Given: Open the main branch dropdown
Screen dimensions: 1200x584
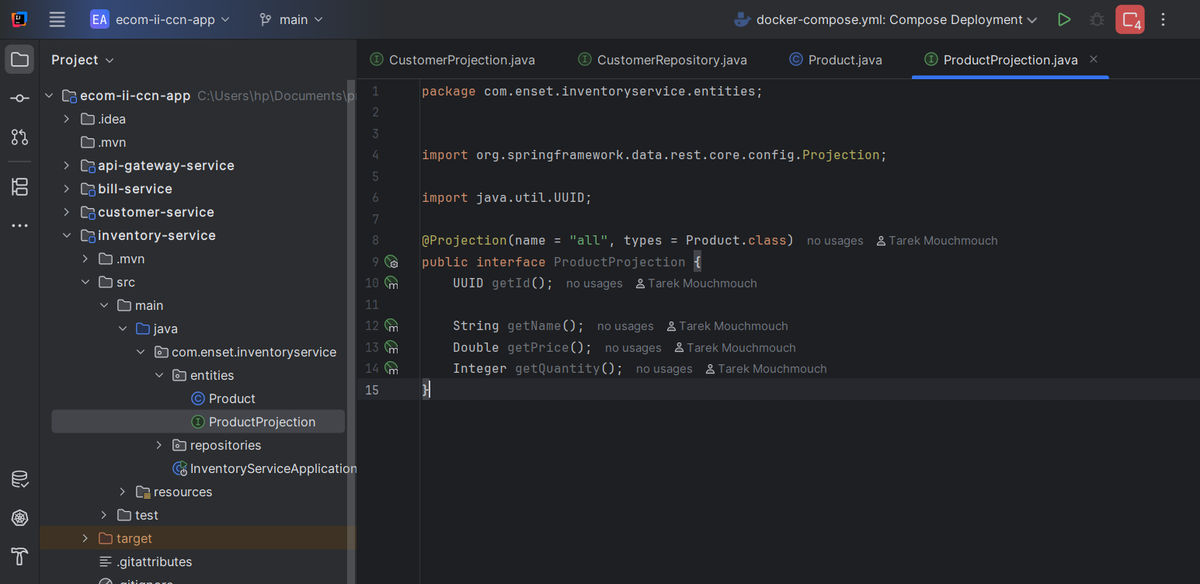Looking at the screenshot, I should coord(291,19).
